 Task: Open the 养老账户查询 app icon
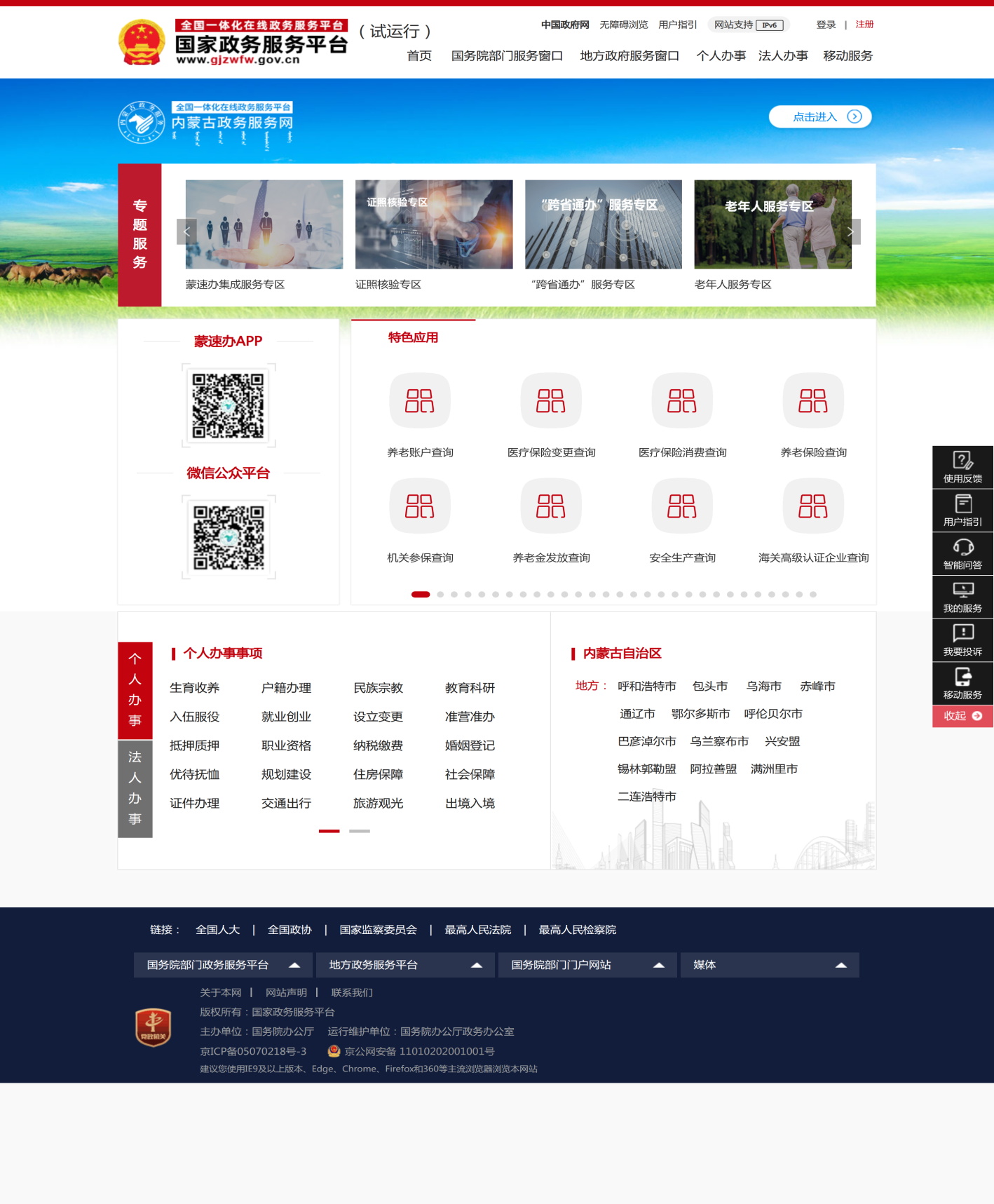(420, 400)
